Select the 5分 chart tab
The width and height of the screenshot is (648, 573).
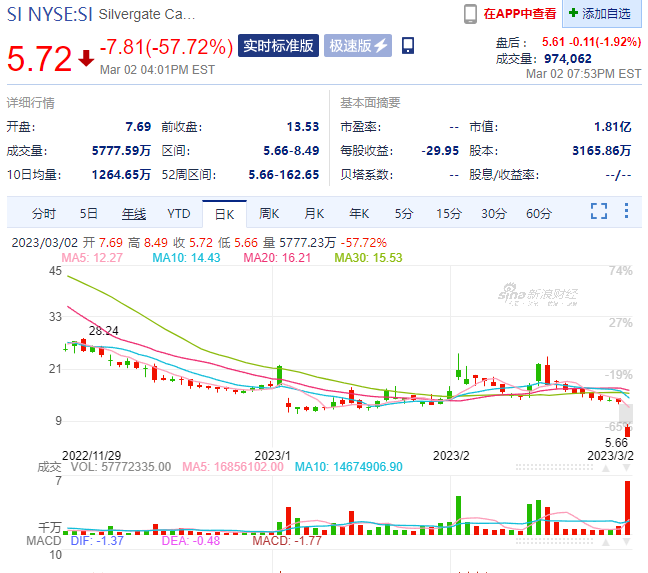pos(404,214)
